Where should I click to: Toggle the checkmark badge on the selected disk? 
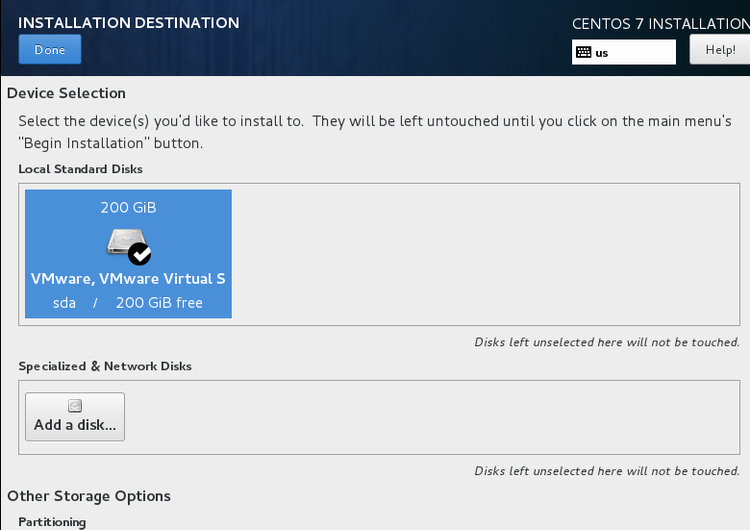tap(140, 253)
